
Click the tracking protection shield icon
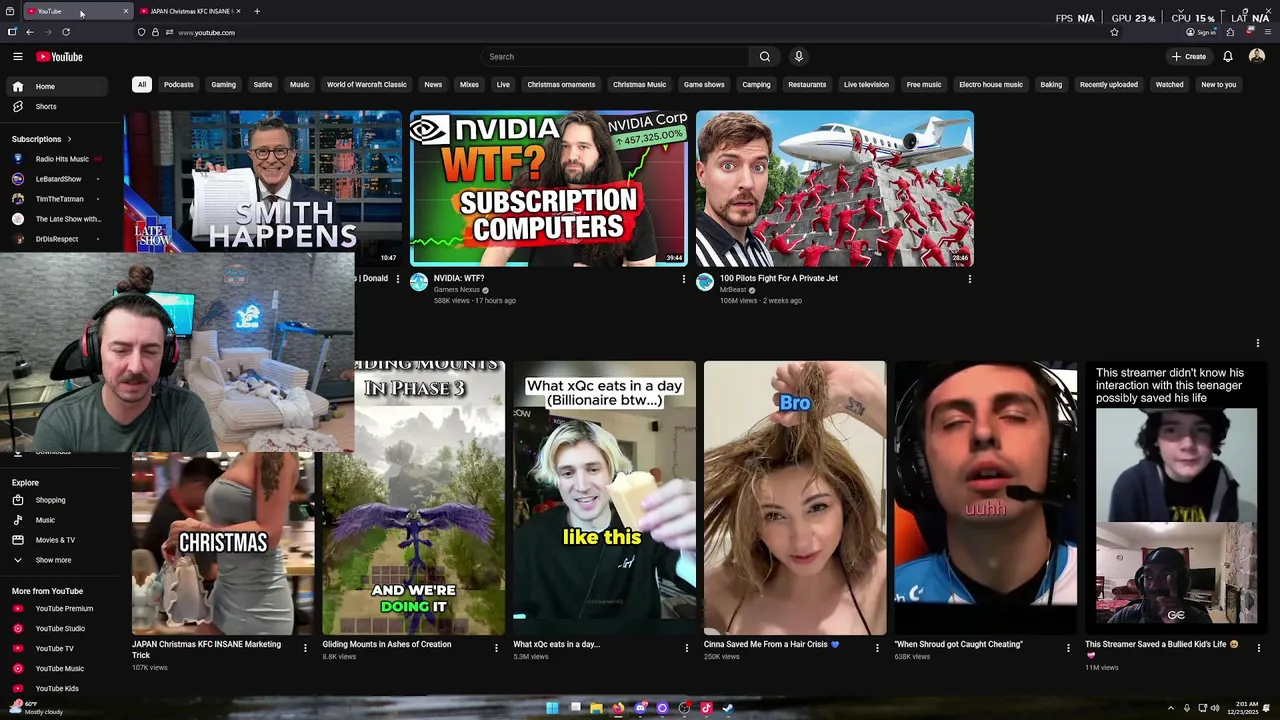(141, 32)
